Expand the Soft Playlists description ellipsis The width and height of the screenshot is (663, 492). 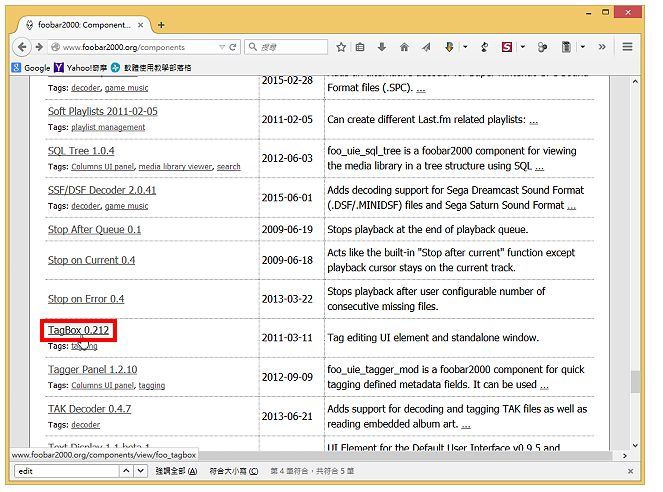(534, 121)
